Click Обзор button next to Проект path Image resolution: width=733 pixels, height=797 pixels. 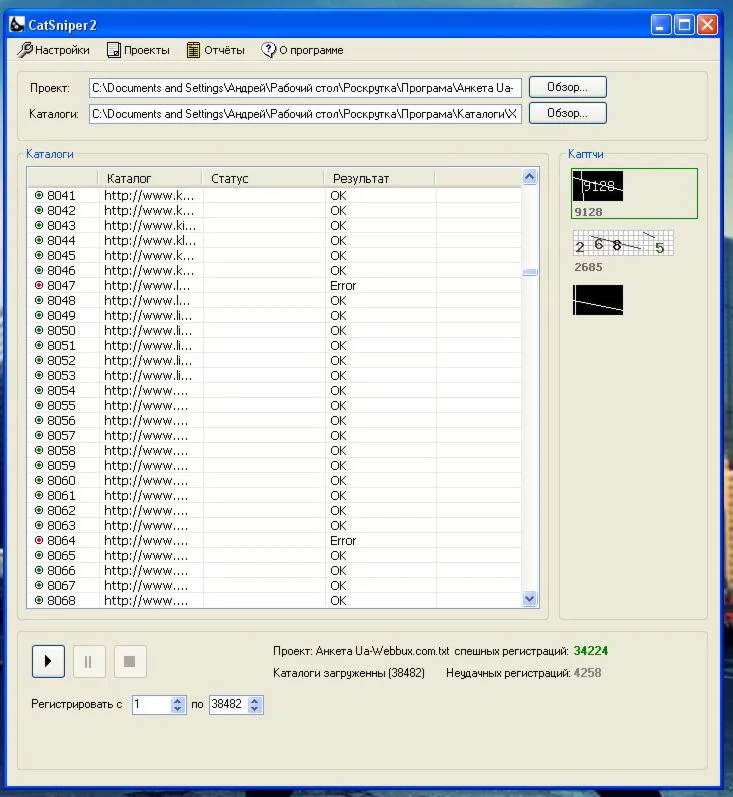click(567, 88)
